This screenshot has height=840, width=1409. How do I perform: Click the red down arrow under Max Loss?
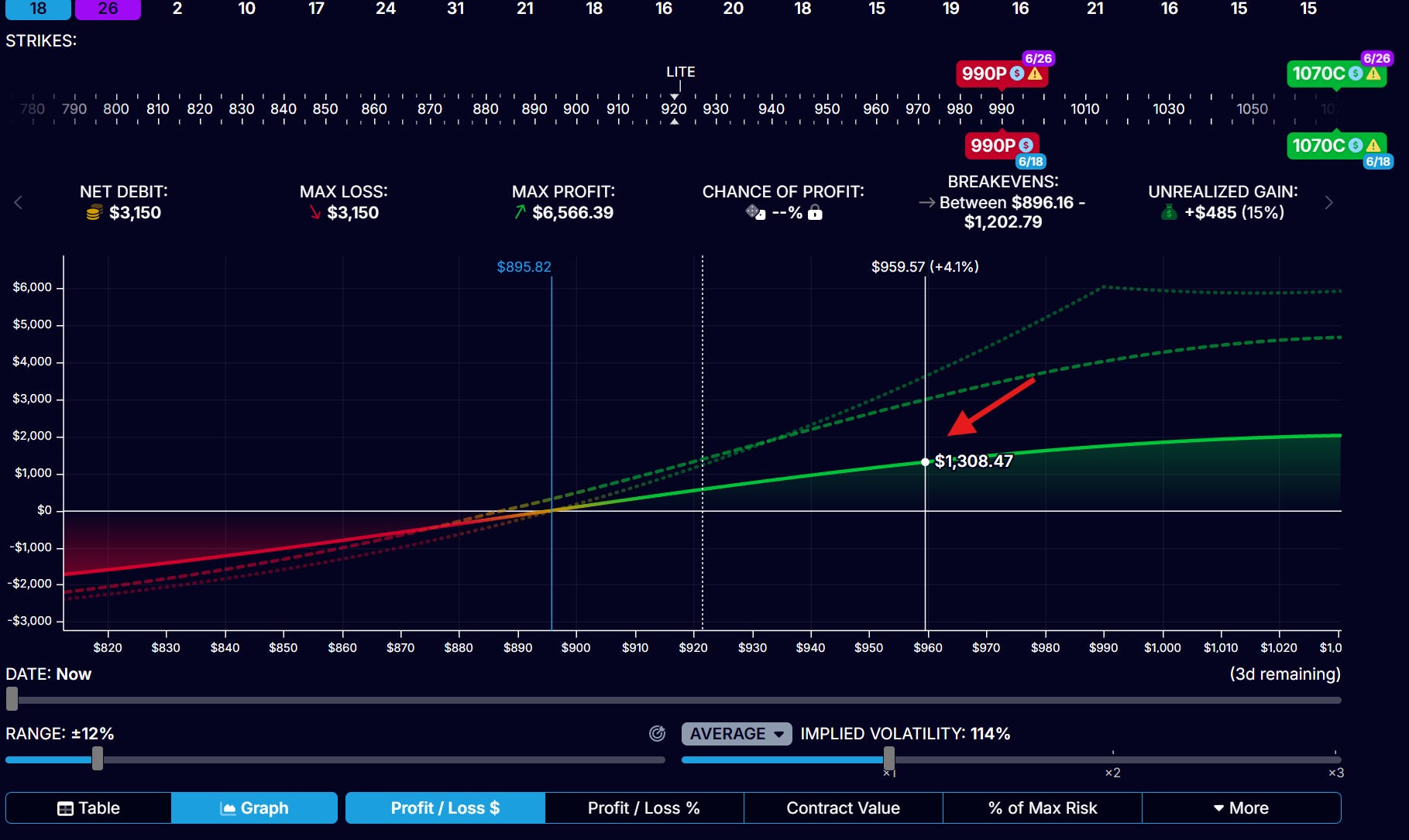pyautogui.click(x=315, y=212)
